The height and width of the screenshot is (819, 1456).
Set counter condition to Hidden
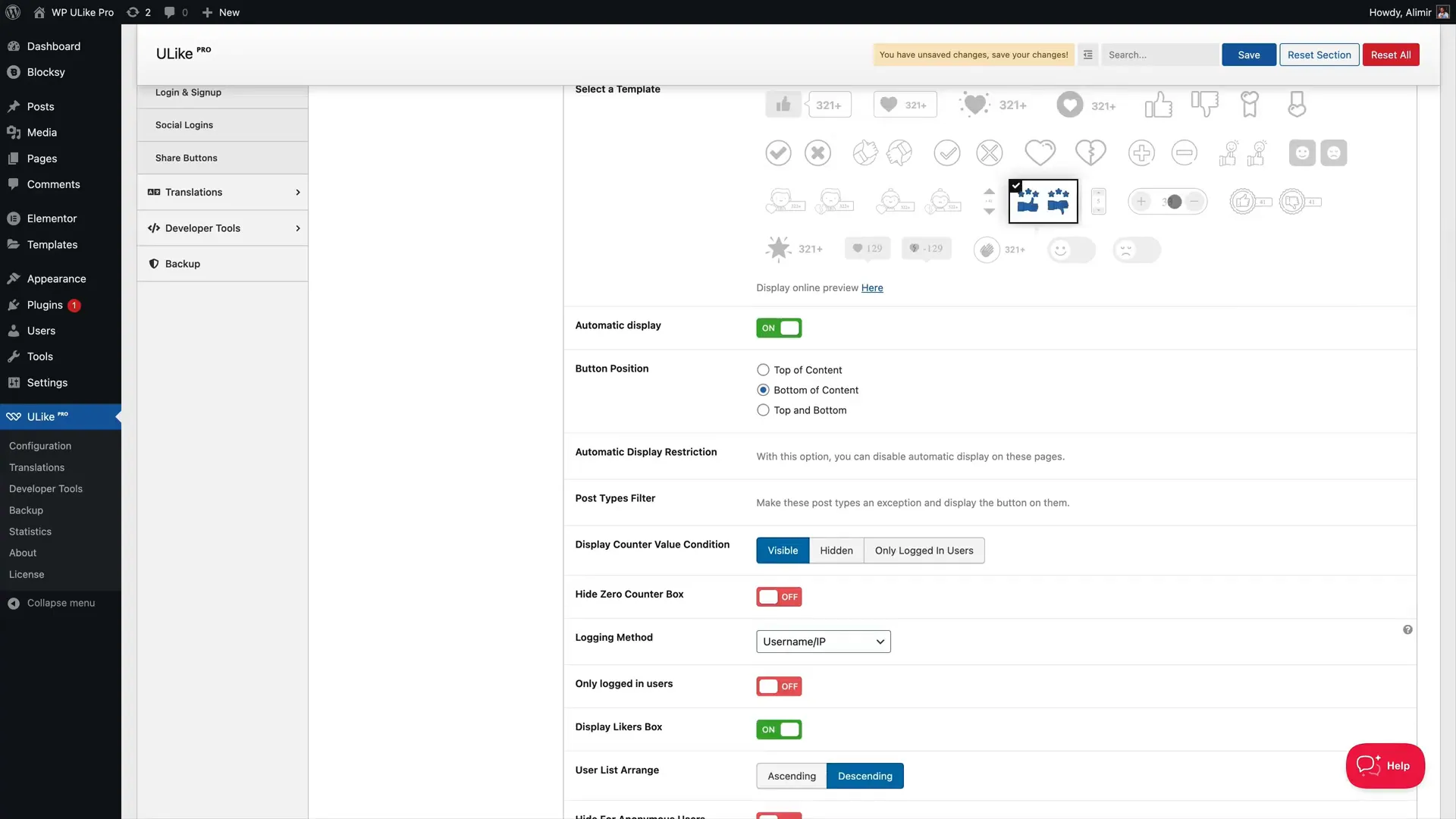(x=836, y=551)
